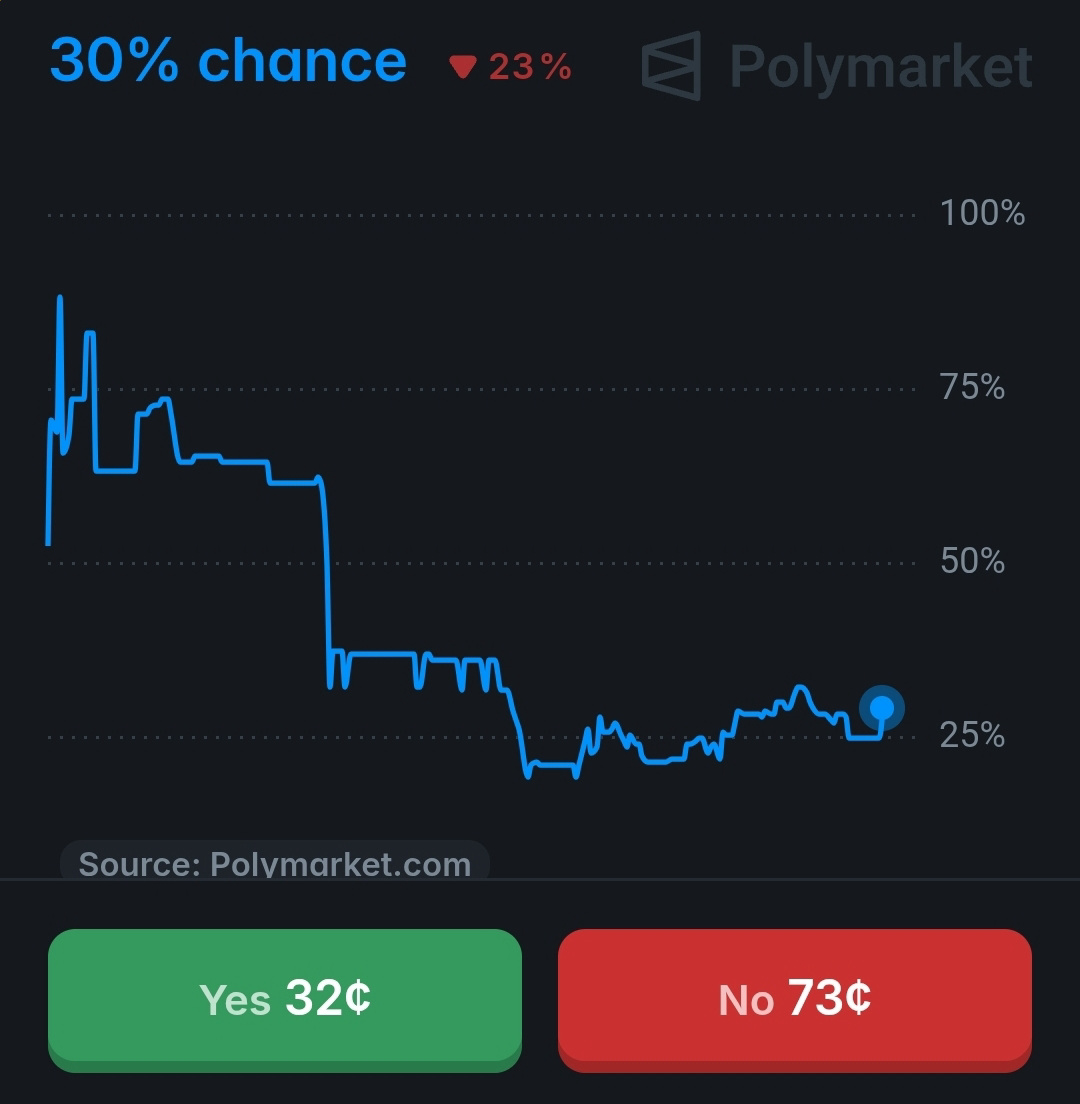This screenshot has height=1104, width=1080.
Task: Click the lowest dip on the chart line
Action: [x=528, y=776]
